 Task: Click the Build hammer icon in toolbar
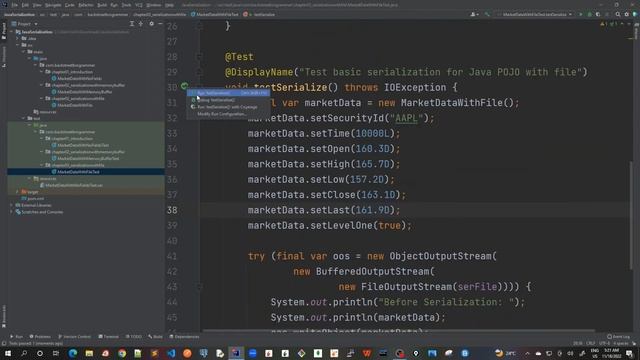pos(487,14)
